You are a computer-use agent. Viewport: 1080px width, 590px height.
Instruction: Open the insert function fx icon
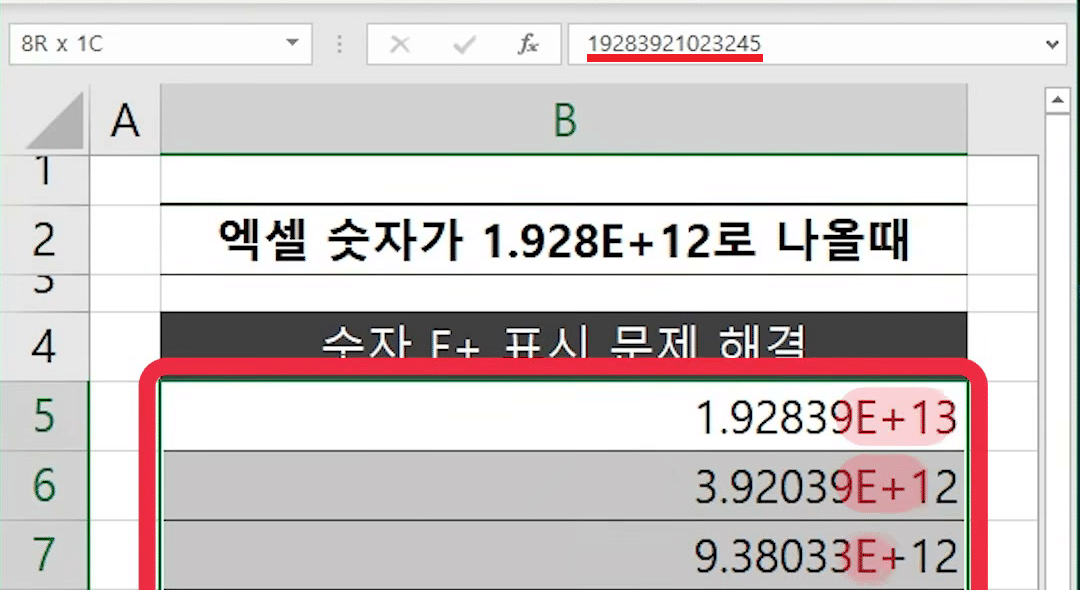528,45
